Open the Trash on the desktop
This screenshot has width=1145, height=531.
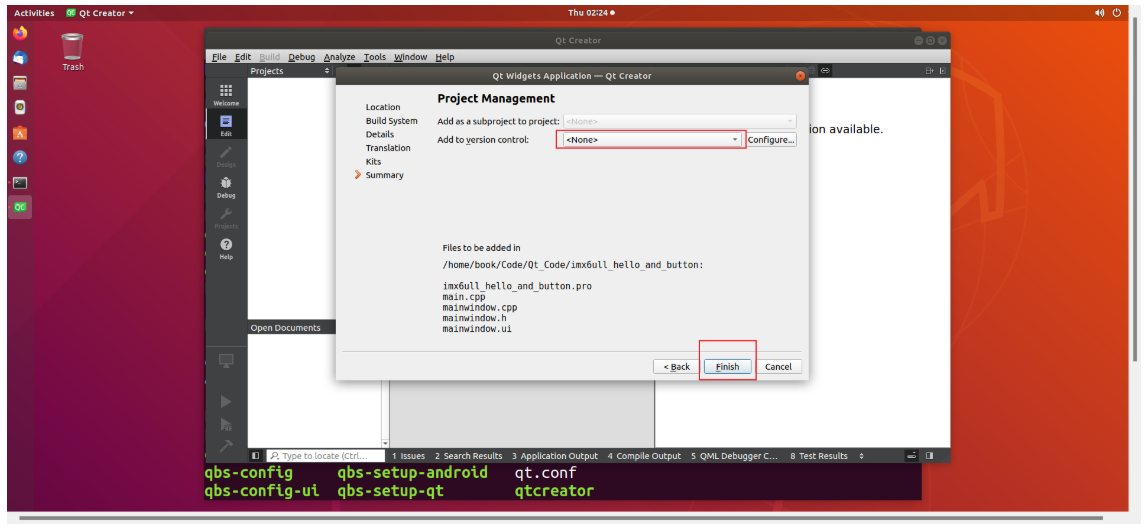(x=72, y=52)
